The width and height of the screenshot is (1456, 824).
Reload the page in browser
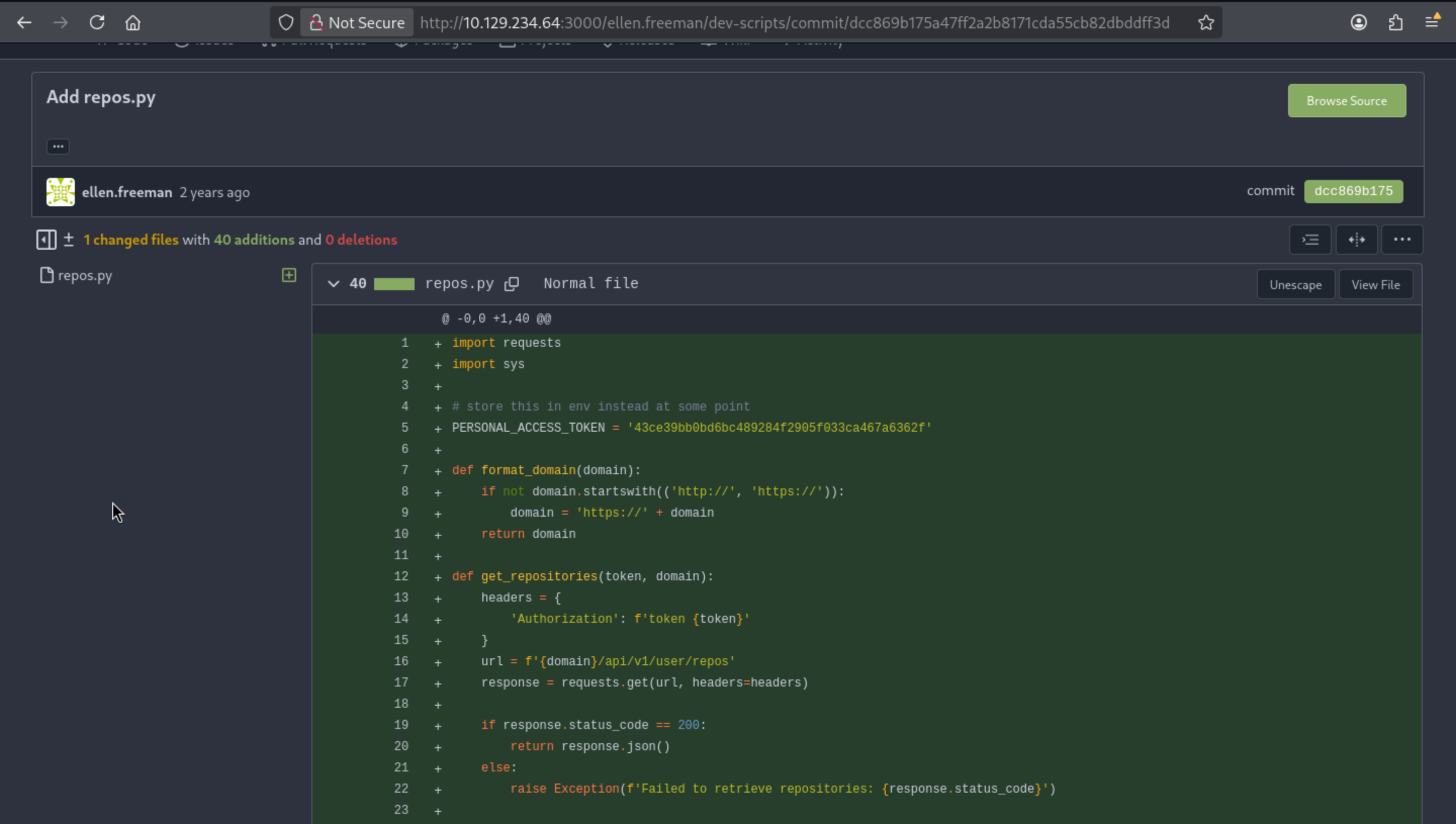97,23
